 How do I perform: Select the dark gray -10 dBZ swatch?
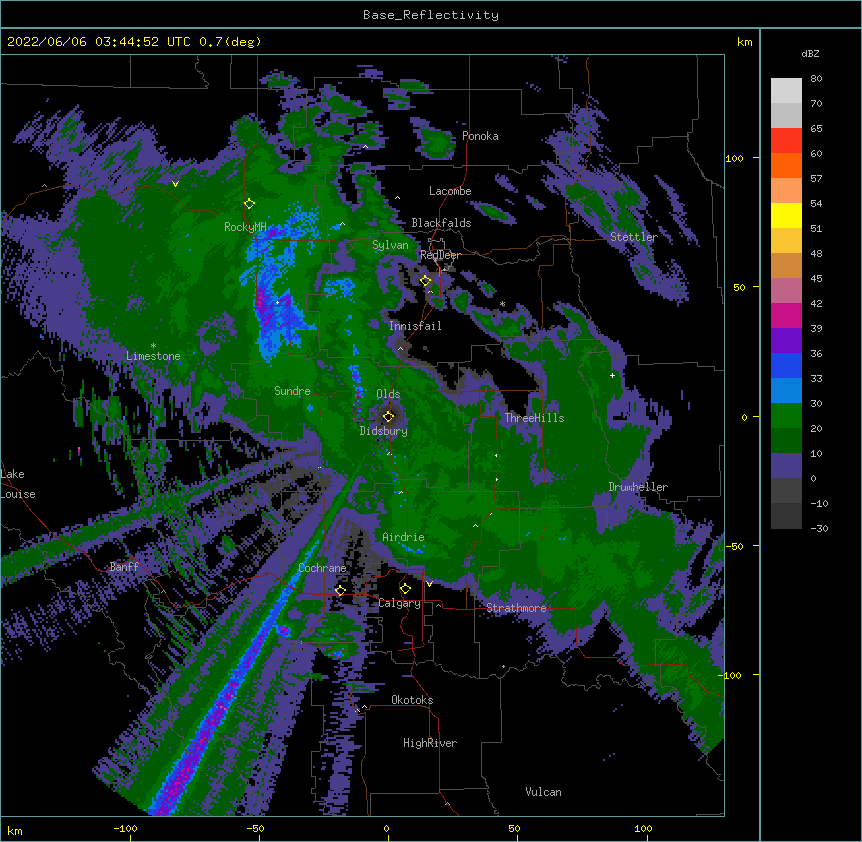click(786, 516)
